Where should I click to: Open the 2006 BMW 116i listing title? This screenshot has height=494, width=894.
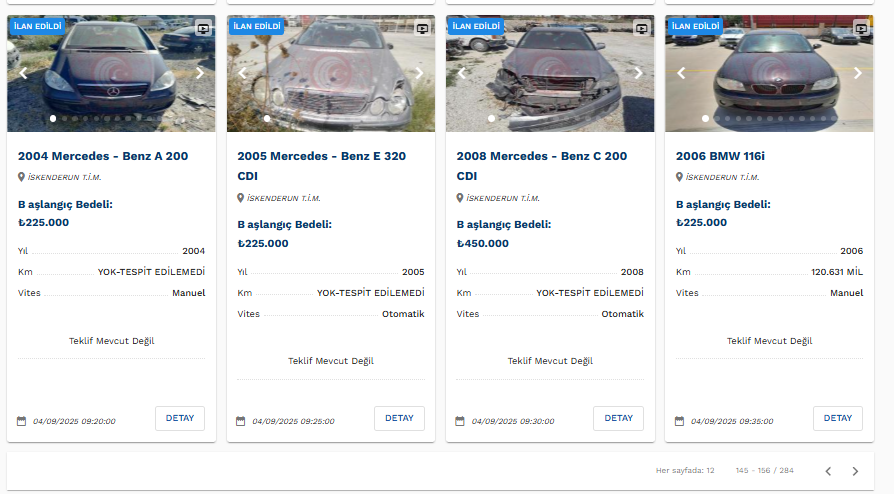click(x=720, y=156)
